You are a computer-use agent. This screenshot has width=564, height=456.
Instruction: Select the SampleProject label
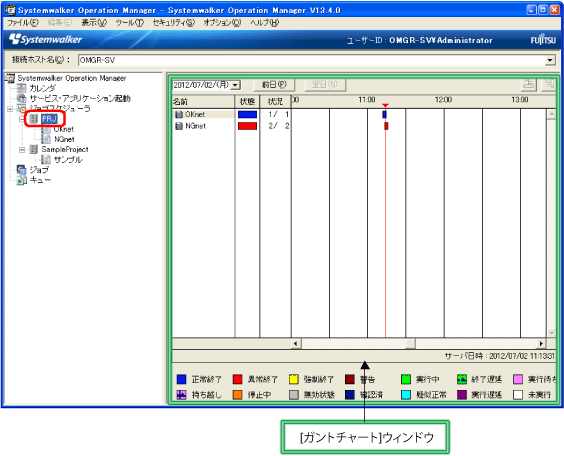[65, 149]
